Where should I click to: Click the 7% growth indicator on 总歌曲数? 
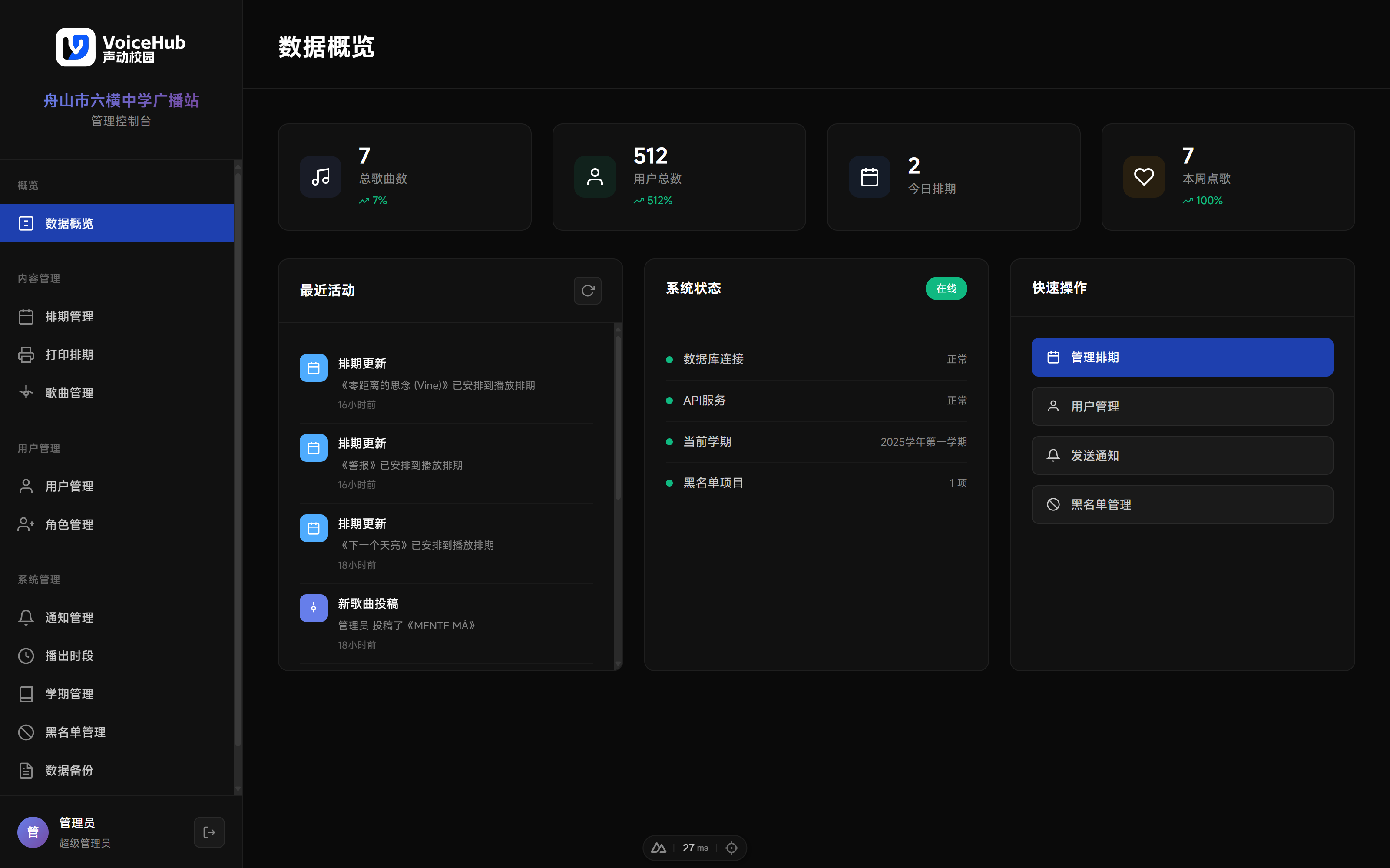[x=372, y=200]
